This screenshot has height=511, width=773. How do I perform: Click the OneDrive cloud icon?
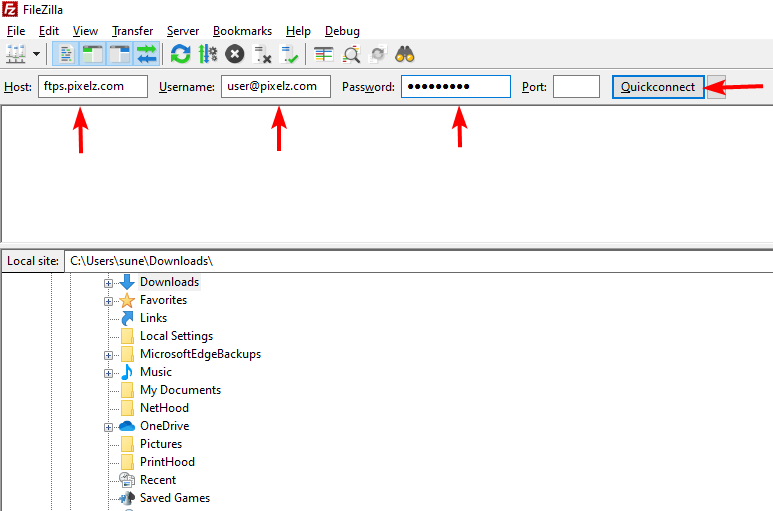[127, 426]
